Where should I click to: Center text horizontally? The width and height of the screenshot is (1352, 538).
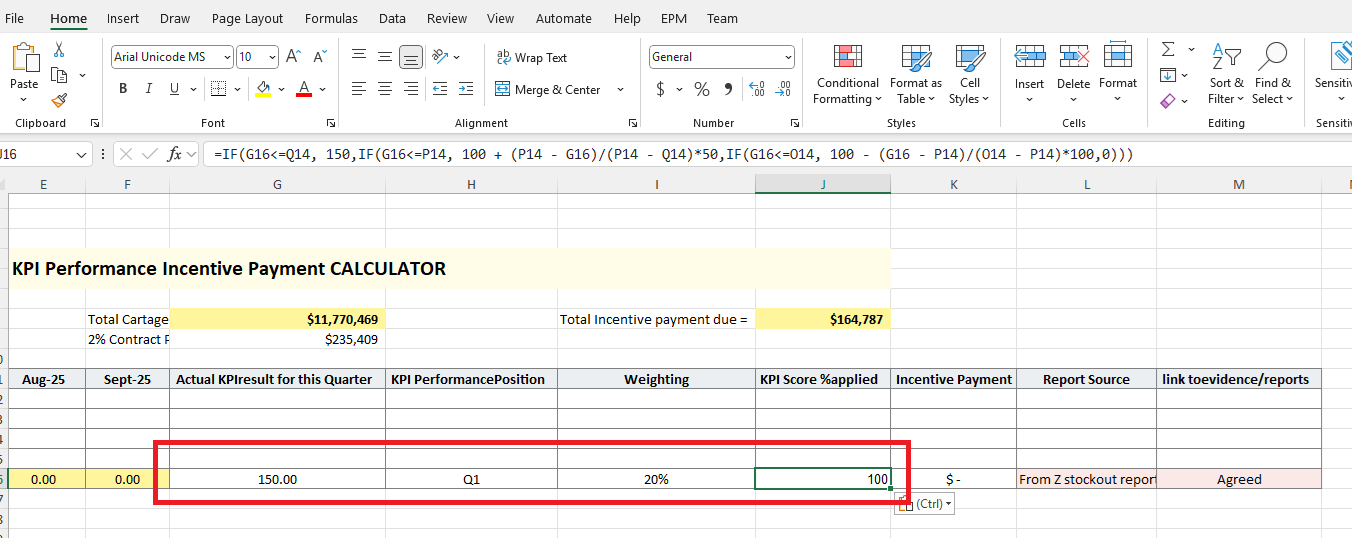385,89
